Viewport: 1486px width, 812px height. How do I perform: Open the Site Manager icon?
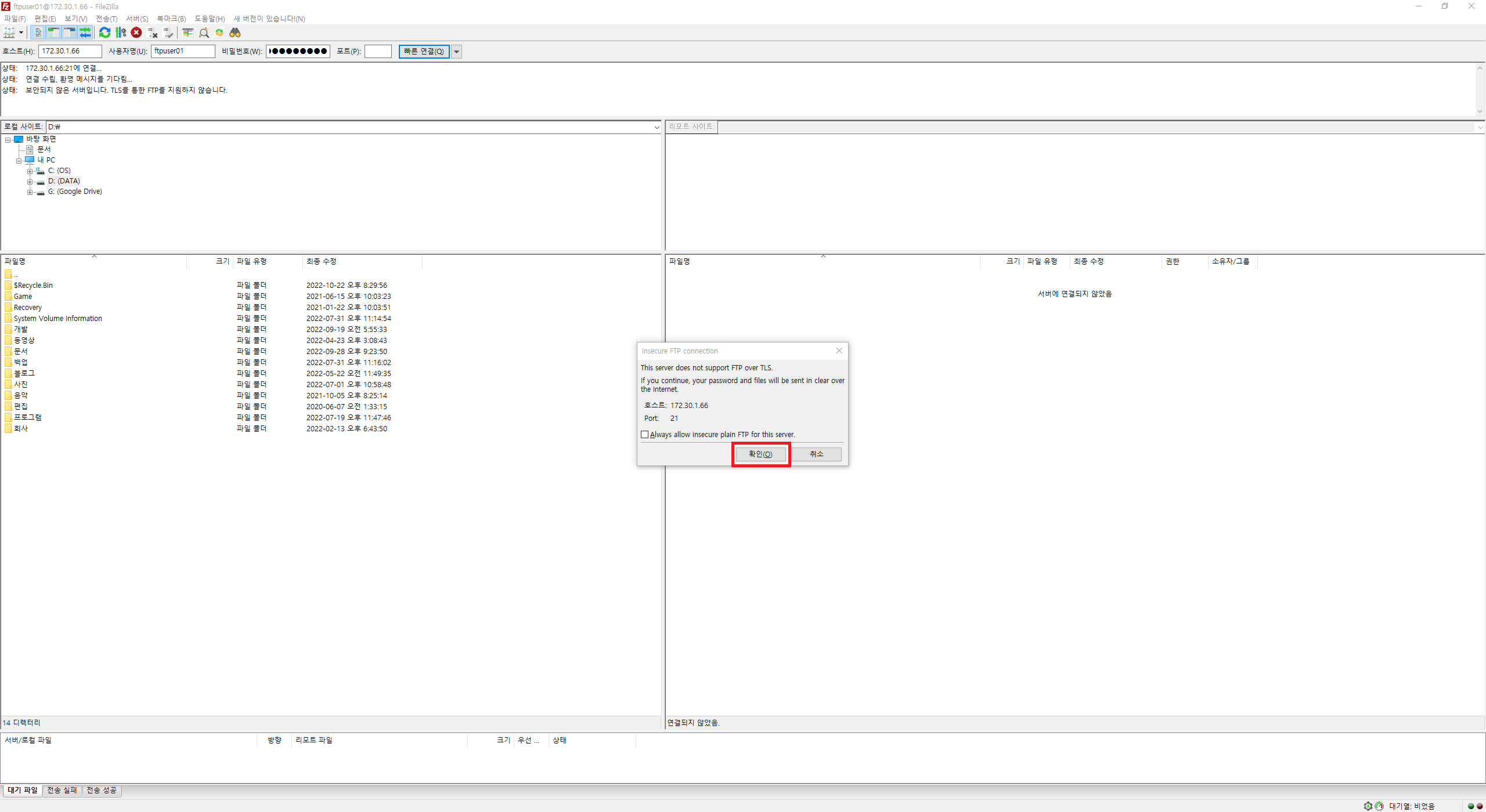(9, 33)
